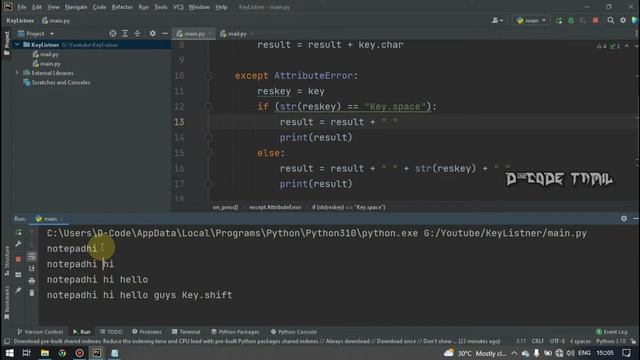Click the PyCharm icon in the taskbar
The width and height of the screenshot is (640, 360).
[97, 353]
